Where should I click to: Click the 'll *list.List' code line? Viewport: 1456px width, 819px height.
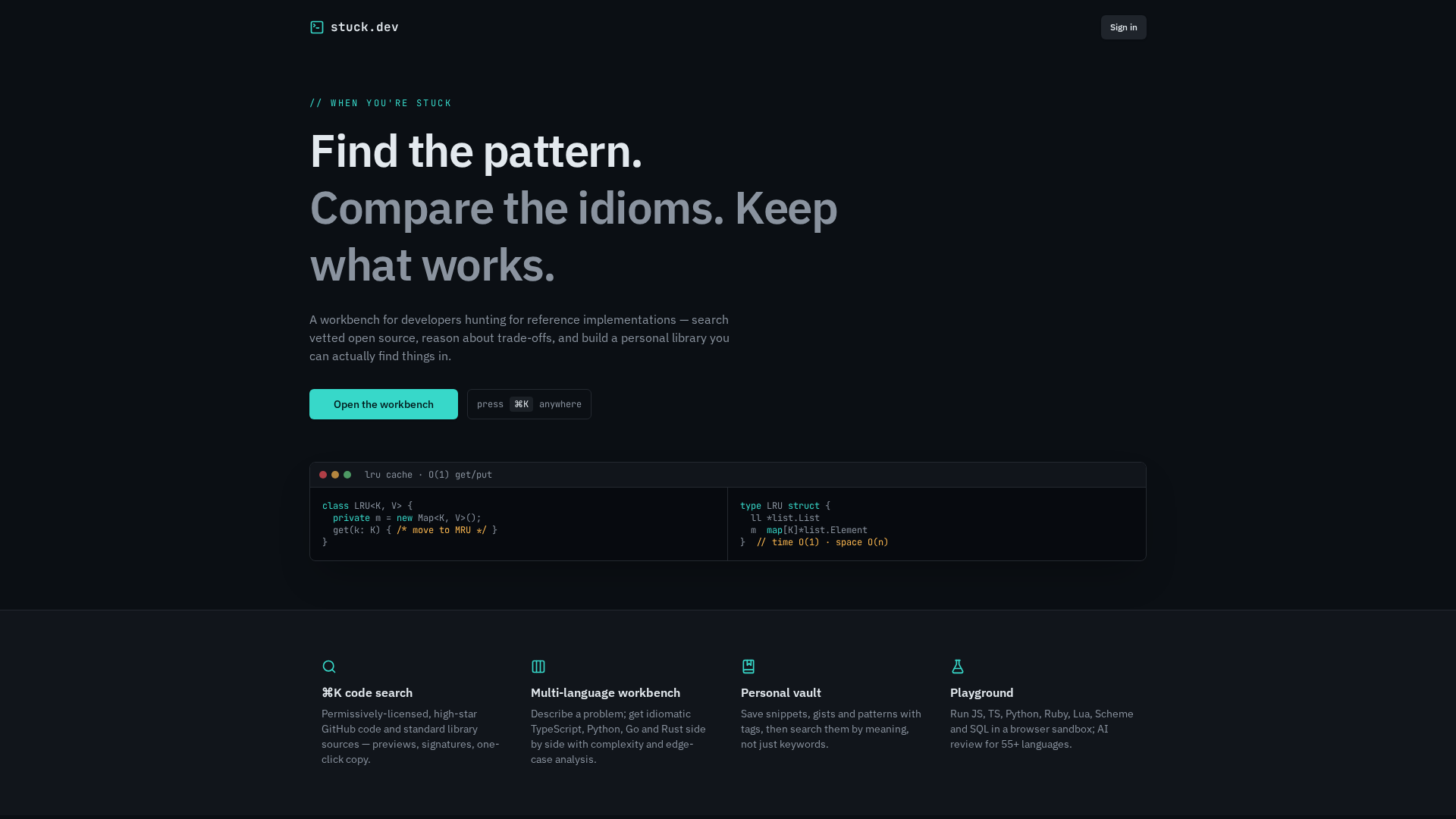tap(785, 518)
